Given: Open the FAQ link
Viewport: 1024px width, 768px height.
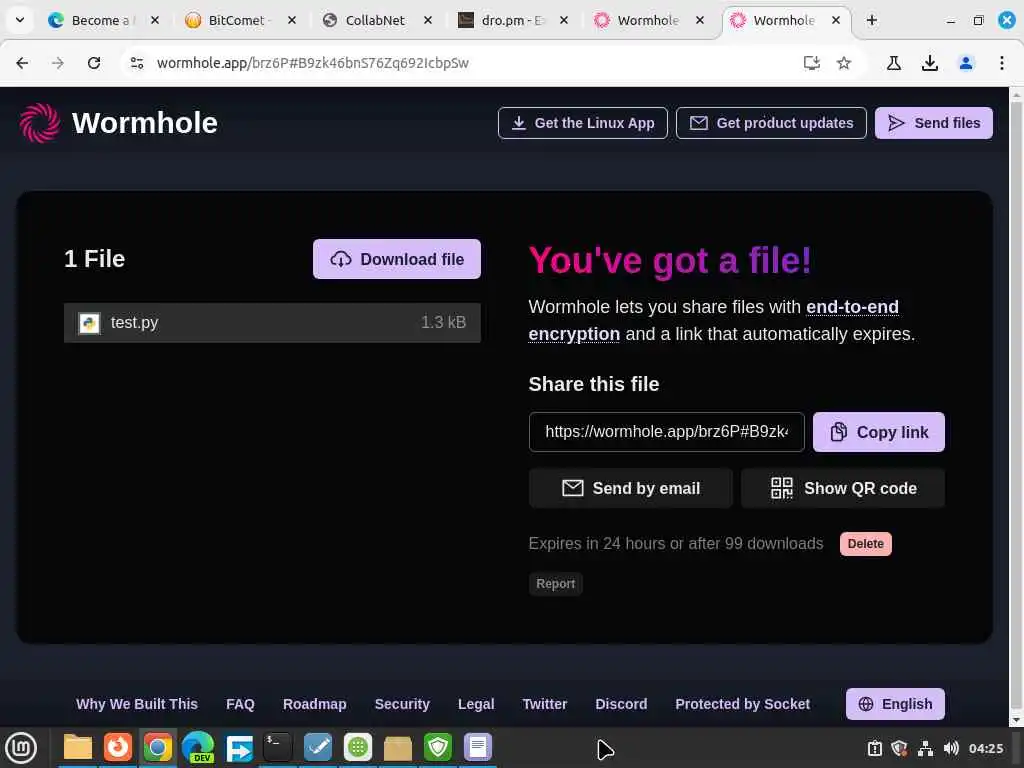Looking at the screenshot, I should [240, 704].
